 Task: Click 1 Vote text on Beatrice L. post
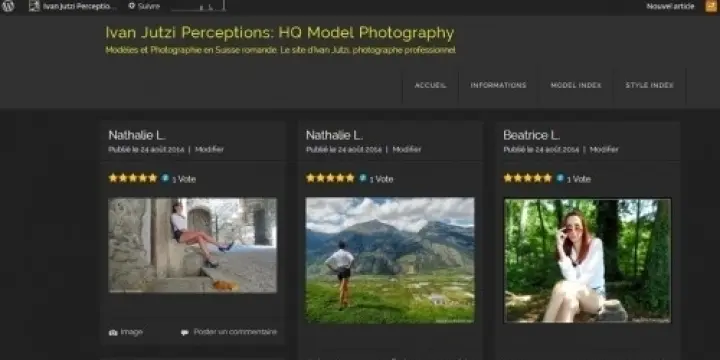579,179
